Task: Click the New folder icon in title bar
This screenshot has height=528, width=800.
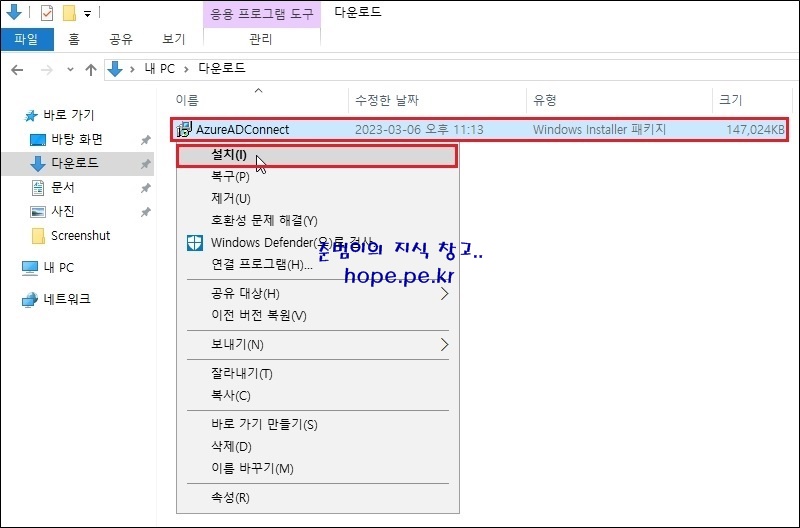Action: point(69,13)
